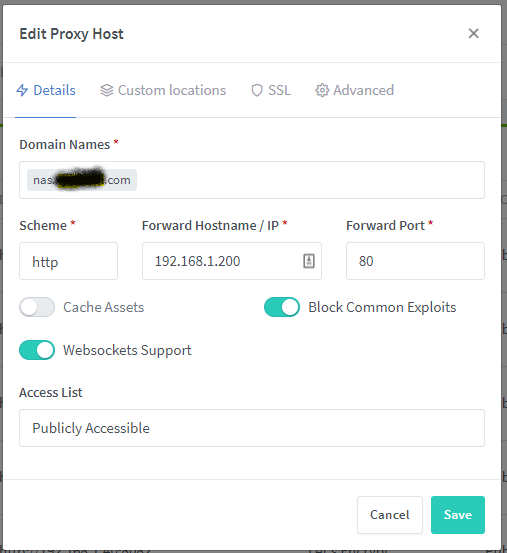The image size is (507, 553).
Task: Click the gear icon for Advanced
Action: tap(322, 90)
